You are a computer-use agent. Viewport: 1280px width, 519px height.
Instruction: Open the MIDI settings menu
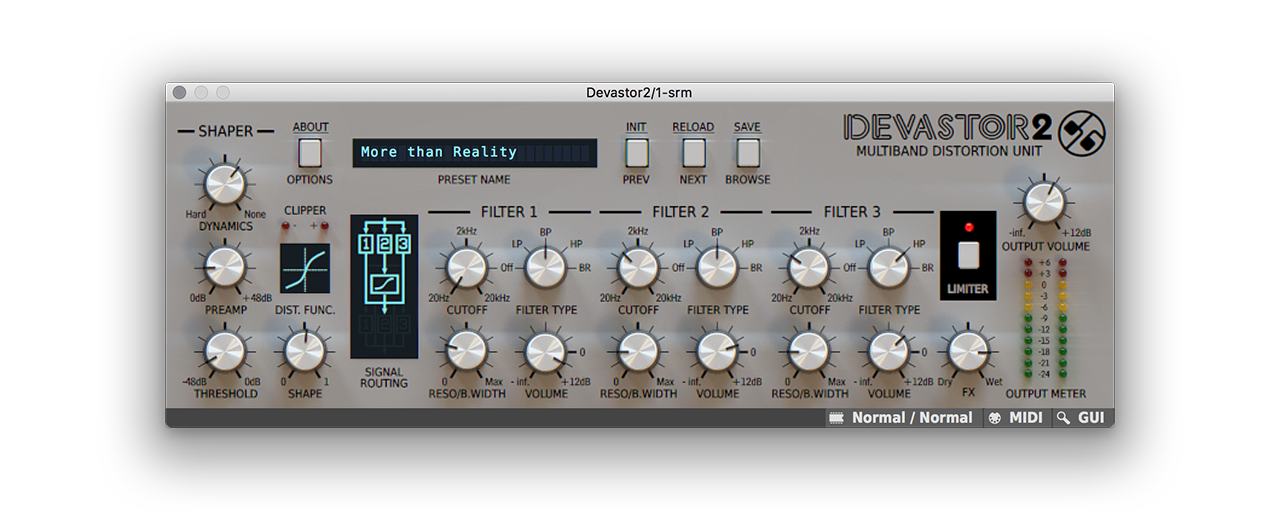(1016, 418)
